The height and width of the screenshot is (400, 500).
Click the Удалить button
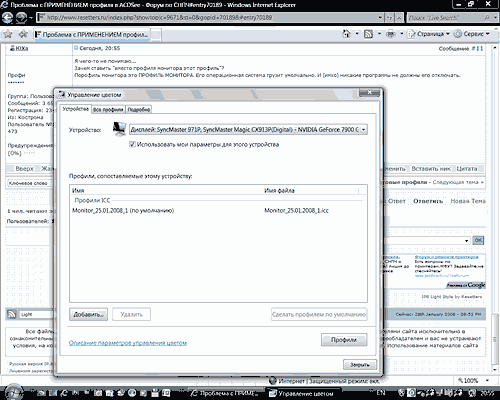coord(131,314)
